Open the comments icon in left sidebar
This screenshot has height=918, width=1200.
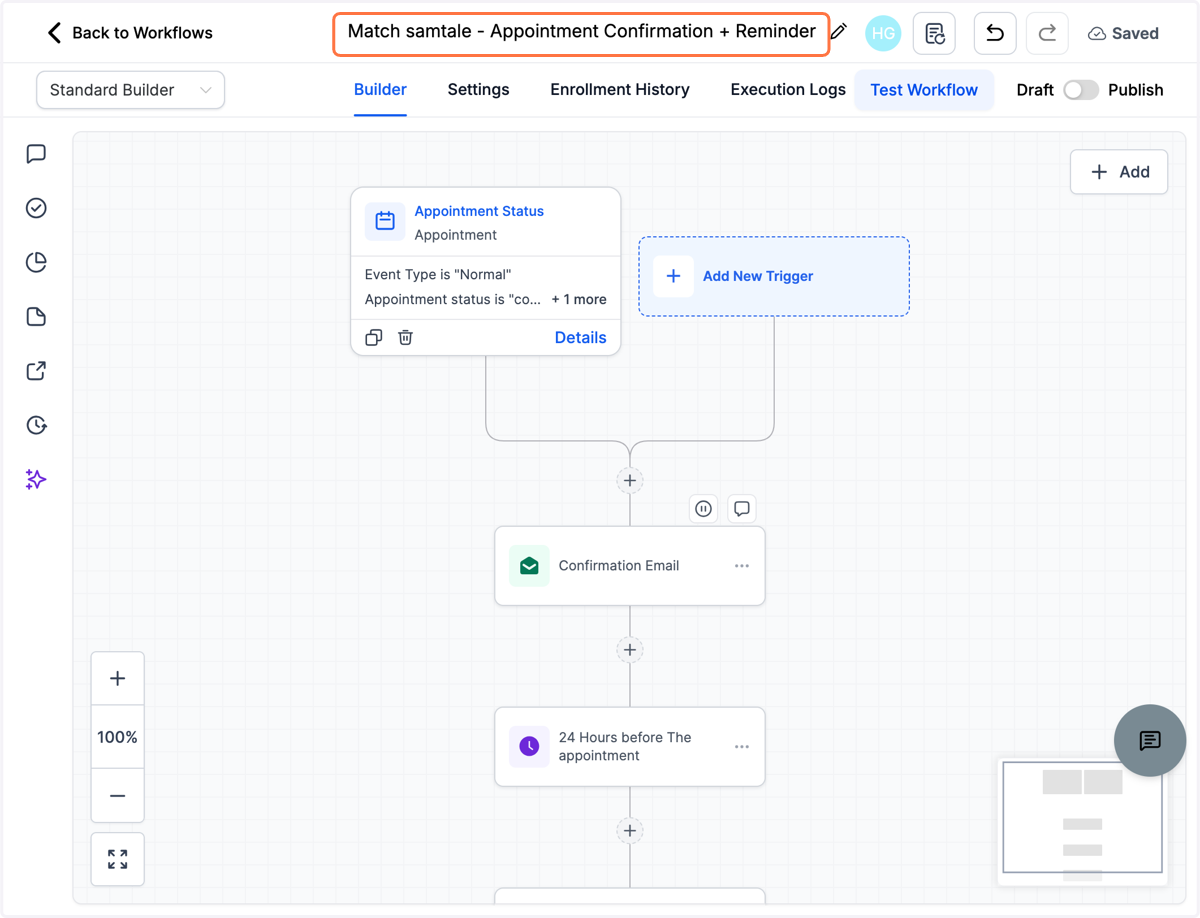tap(36, 154)
